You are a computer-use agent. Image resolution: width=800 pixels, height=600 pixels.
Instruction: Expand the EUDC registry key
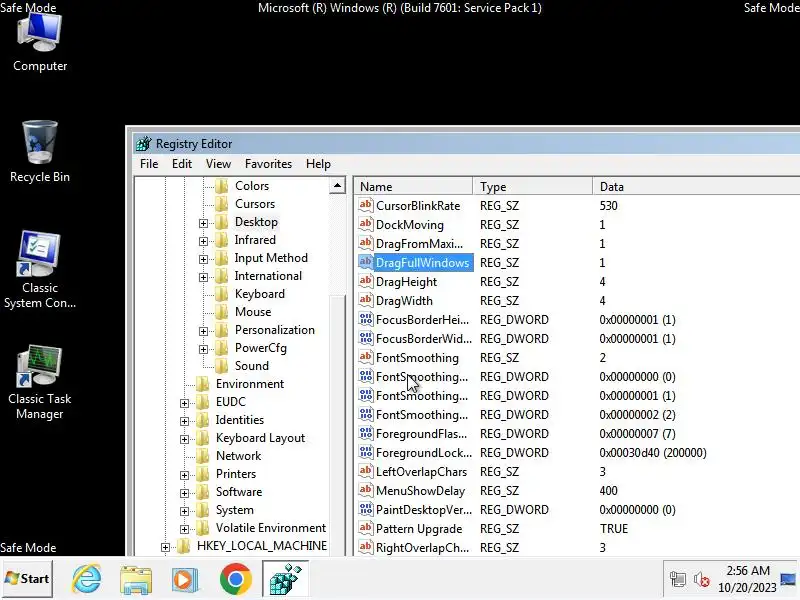(184, 403)
